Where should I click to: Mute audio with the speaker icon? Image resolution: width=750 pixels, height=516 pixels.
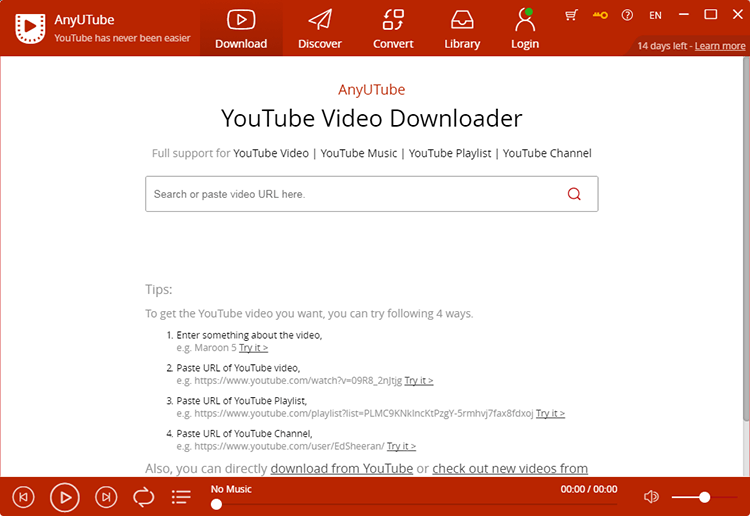651,497
